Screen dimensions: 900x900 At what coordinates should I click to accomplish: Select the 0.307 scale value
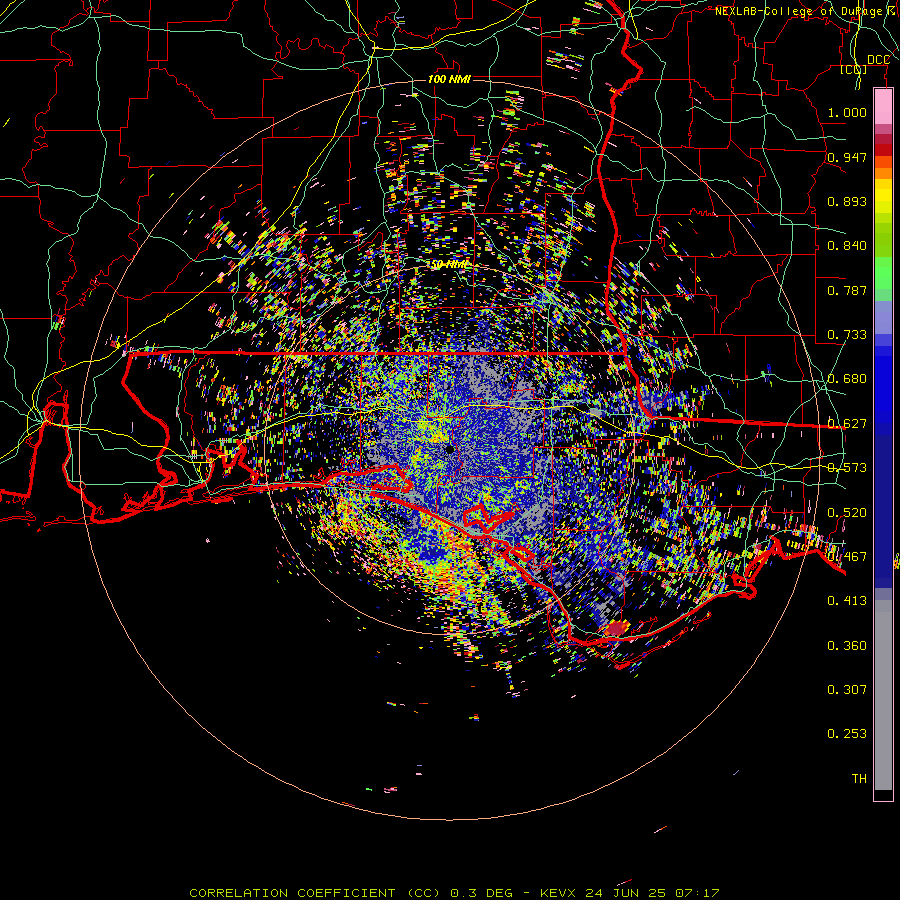(847, 690)
